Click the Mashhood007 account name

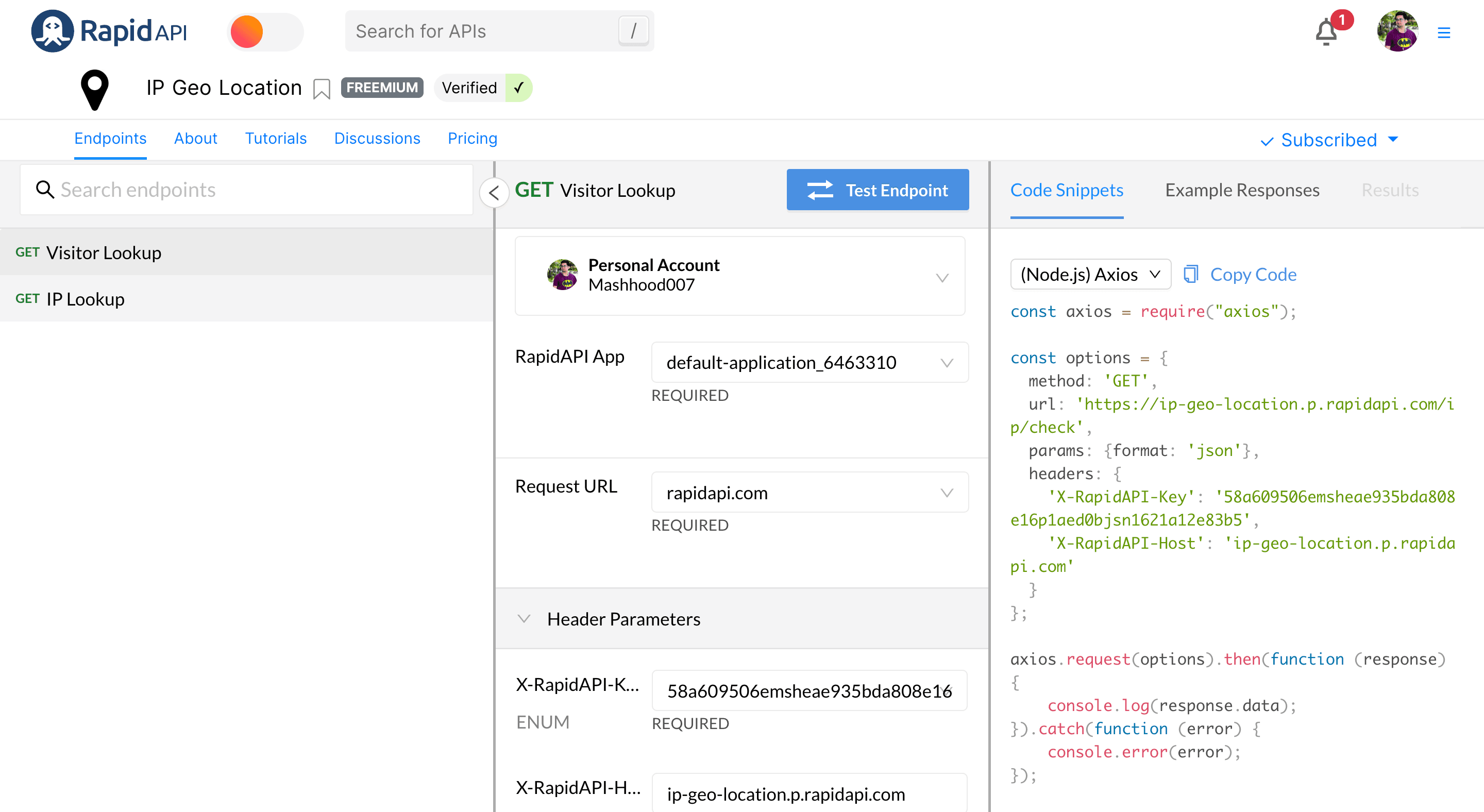coord(641,284)
